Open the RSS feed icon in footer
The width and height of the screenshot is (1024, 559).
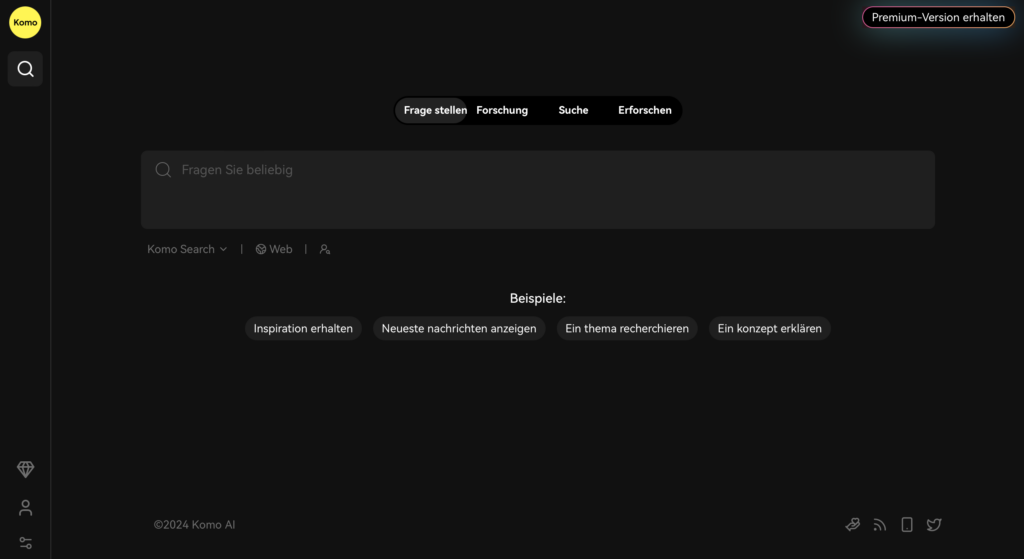(x=880, y=524)
